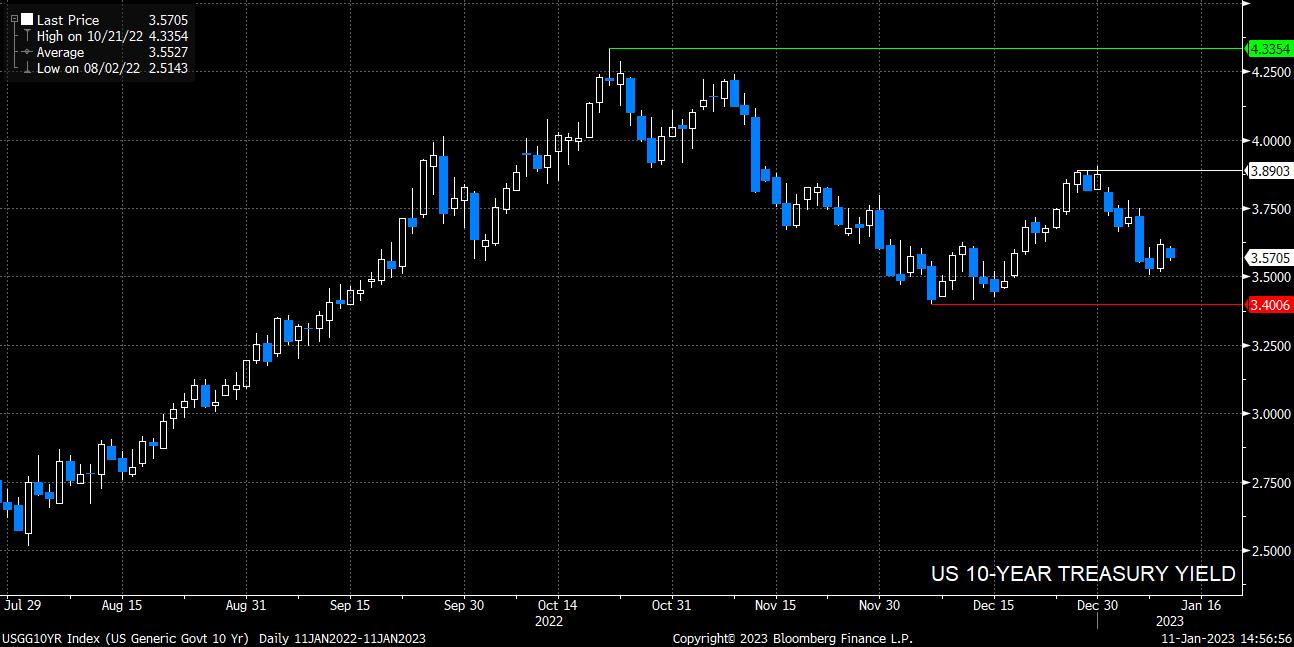Click 'Low on 08/02/22' legend entry
The height and width of the screenshot is (647, 1294).
coord(86,68)
